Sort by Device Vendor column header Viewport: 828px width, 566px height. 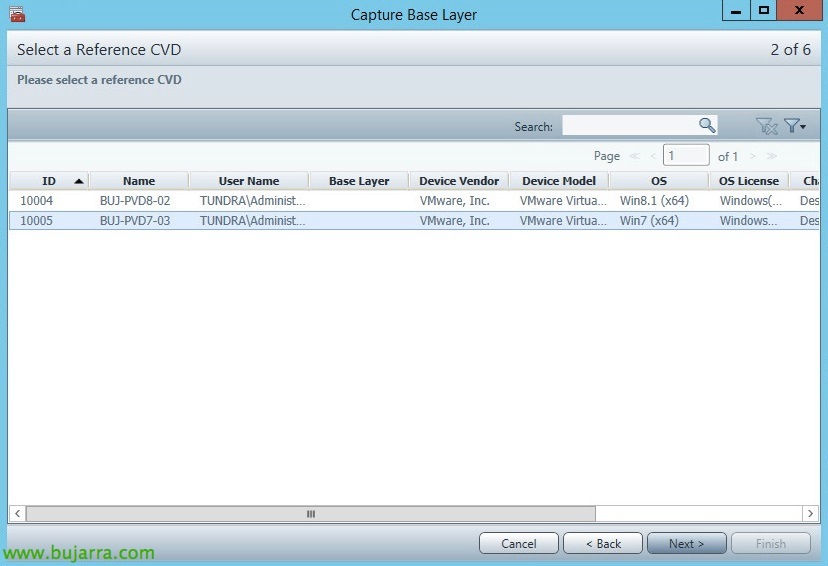(459, 181)
